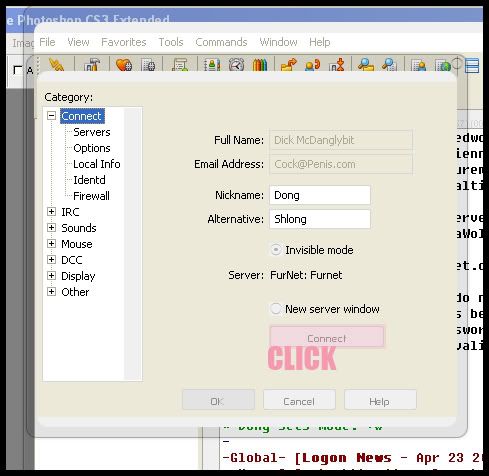This screenshot has height=476, width=489.
Task: Open the Favorites menu
Action: click(124, 42)
